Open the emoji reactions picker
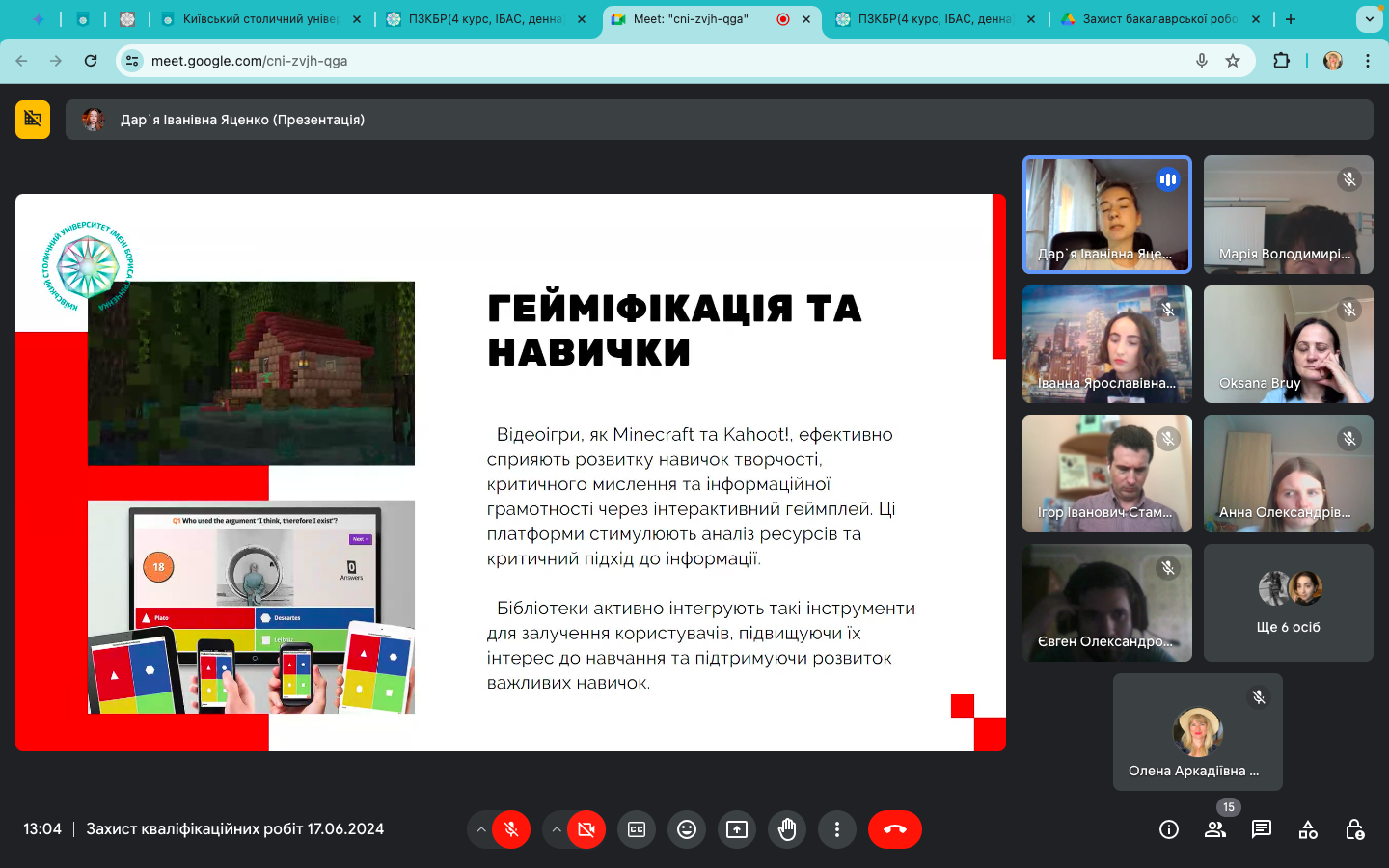The height and width of the screenshot is (868, 1389). (687, 829)
